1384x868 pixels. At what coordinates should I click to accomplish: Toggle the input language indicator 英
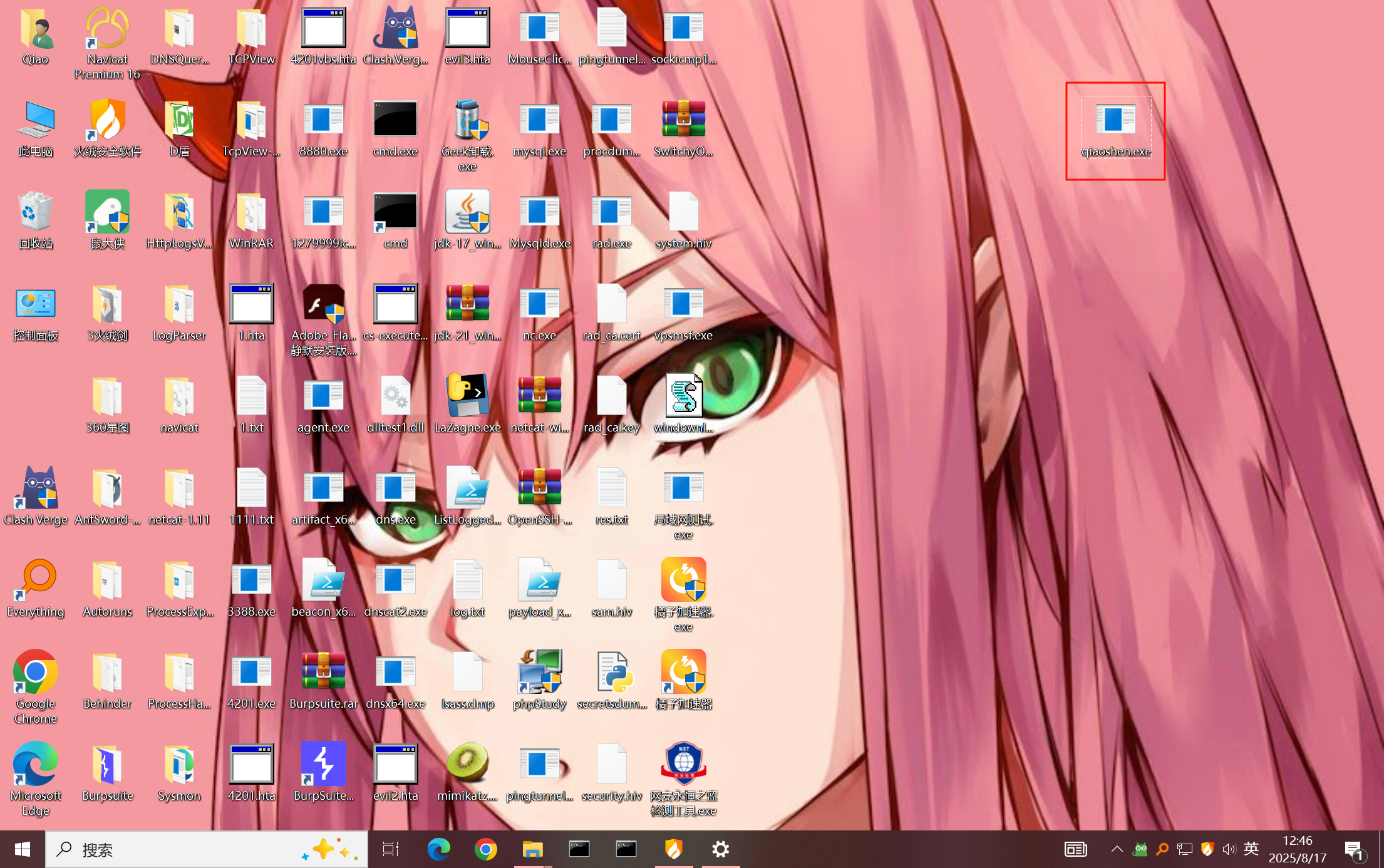(1251, 849)
